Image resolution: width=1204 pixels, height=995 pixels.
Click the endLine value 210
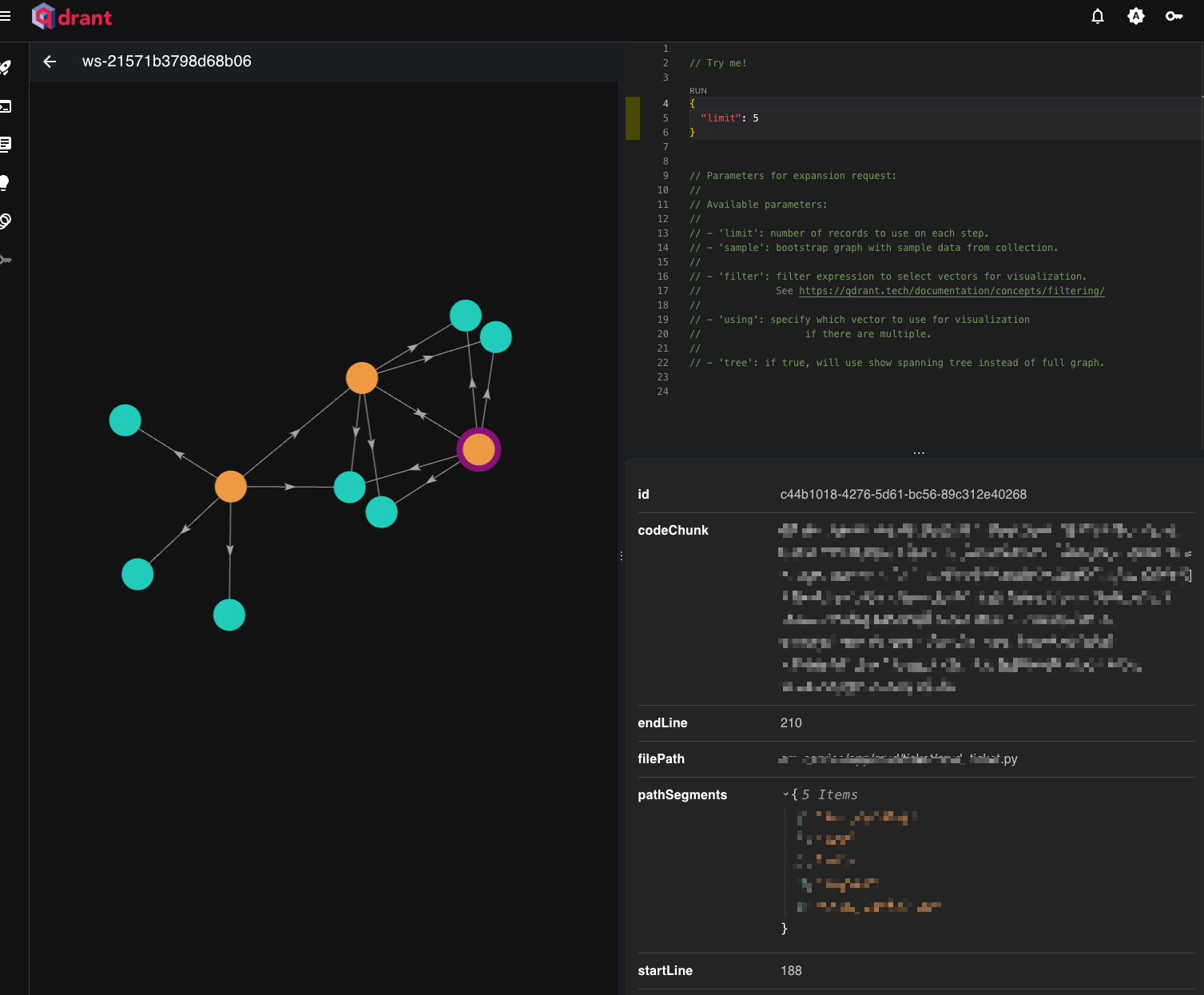pos(791,723)
